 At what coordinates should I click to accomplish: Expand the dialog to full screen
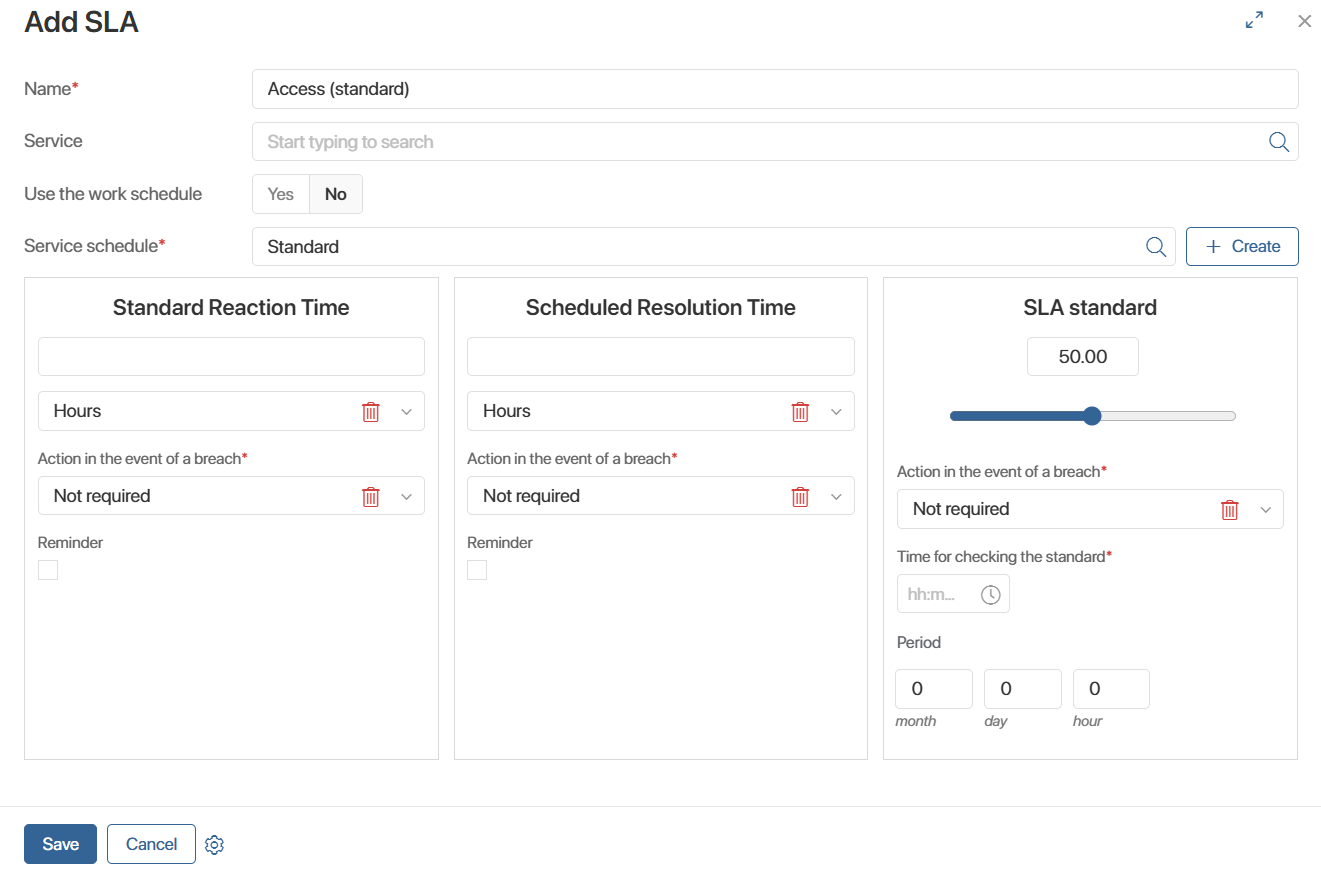(x=1254, y=20)
